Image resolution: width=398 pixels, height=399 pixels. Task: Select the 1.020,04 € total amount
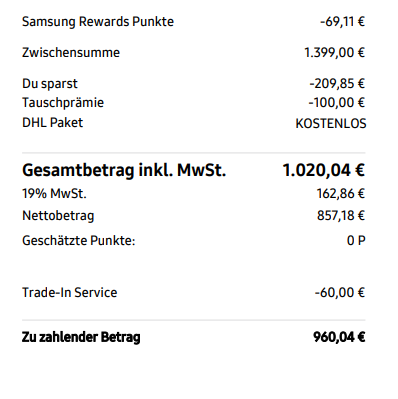point(324,170)
